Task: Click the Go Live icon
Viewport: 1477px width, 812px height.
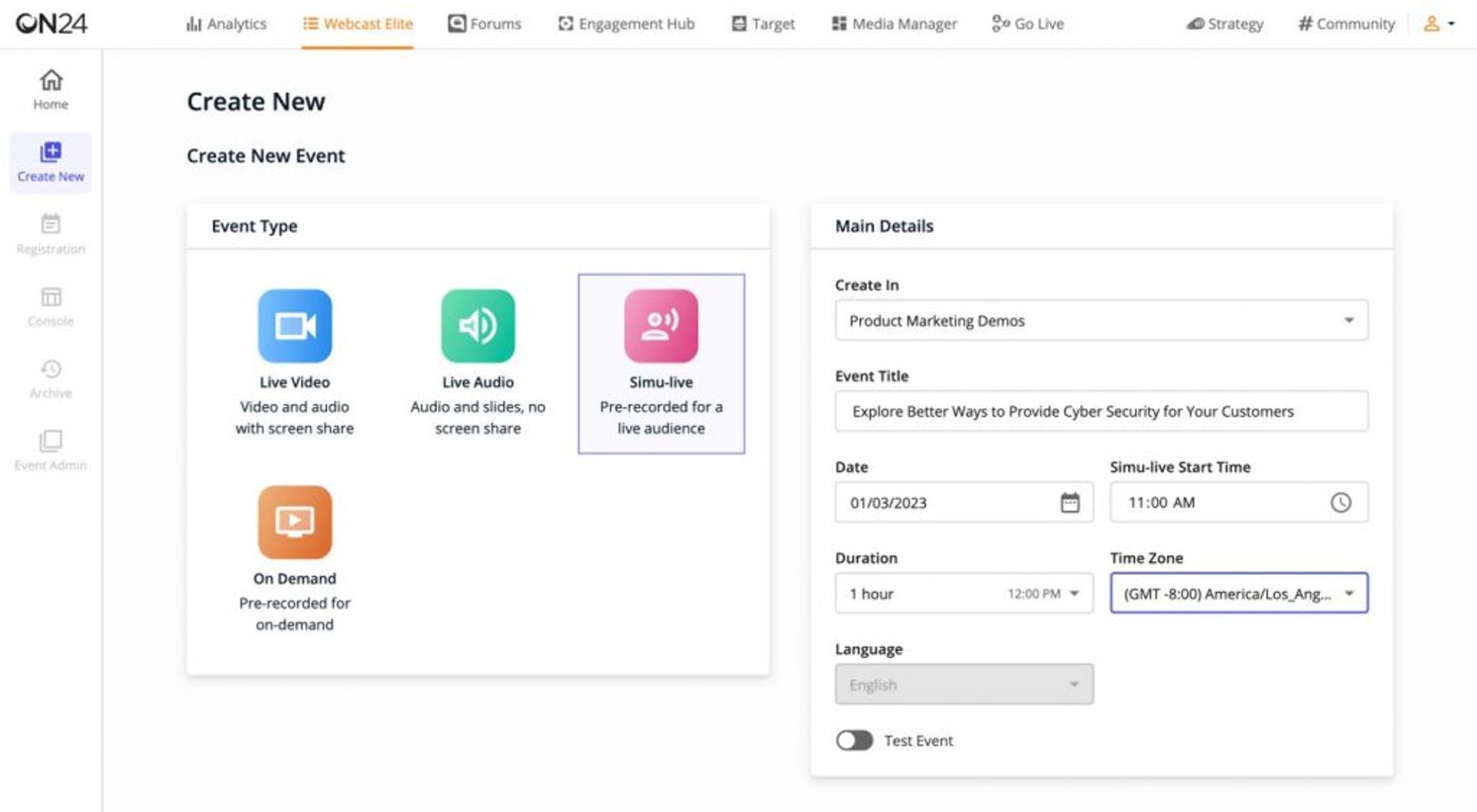Action: 1001,24
